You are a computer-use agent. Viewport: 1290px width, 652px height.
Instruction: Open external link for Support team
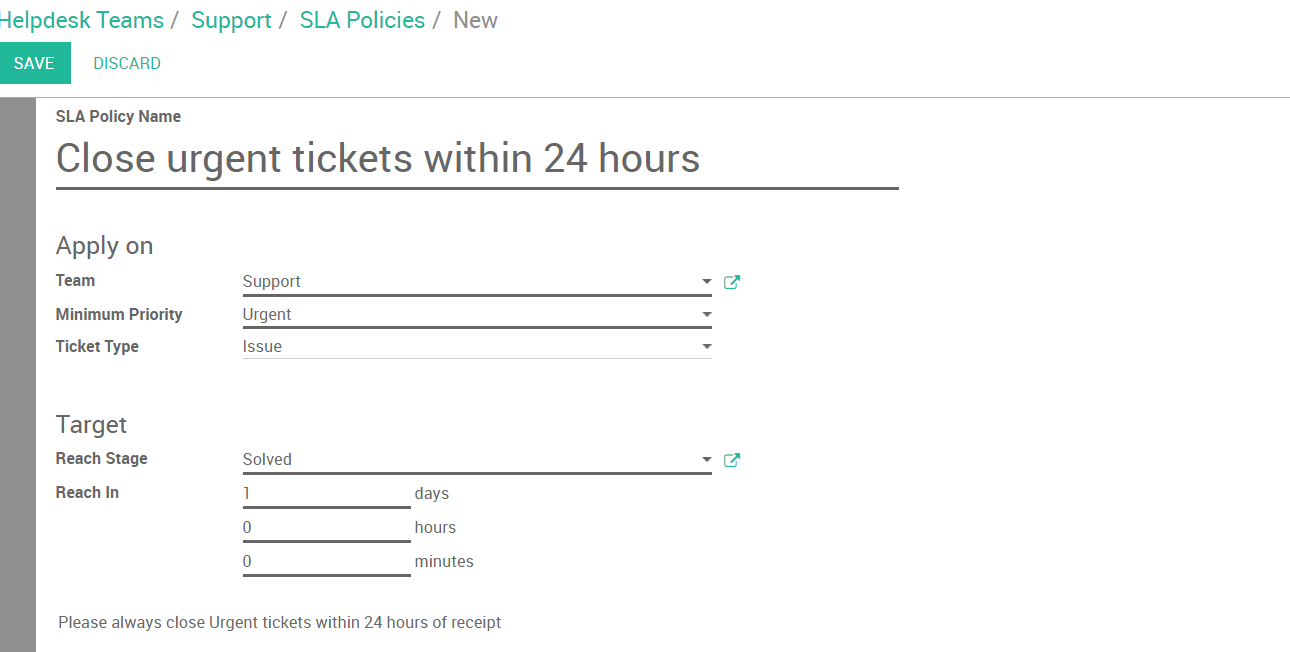point(732,282)
